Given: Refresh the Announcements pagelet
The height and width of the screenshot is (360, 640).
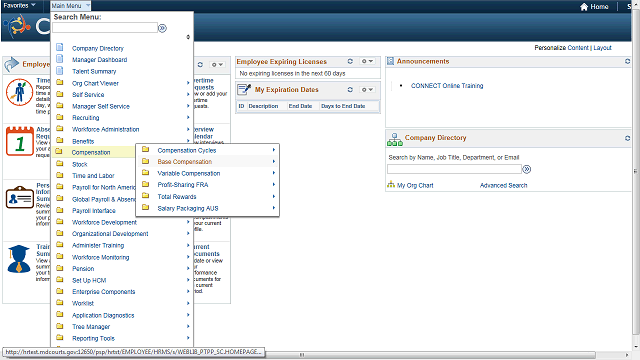Looking at the screenshot, I should (627, 61).
